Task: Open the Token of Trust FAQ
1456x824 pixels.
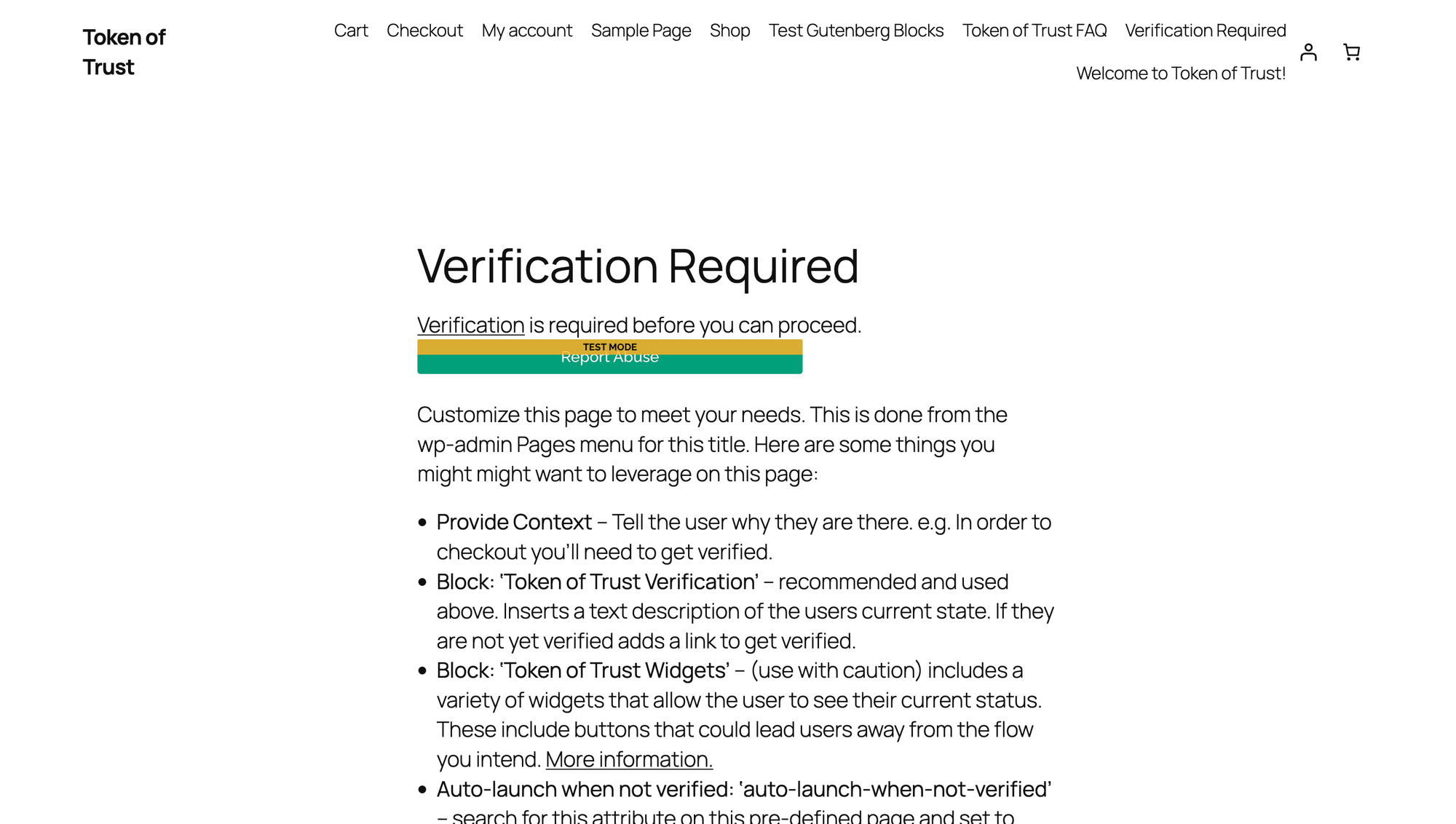Action: click(x=1034, y=31)
